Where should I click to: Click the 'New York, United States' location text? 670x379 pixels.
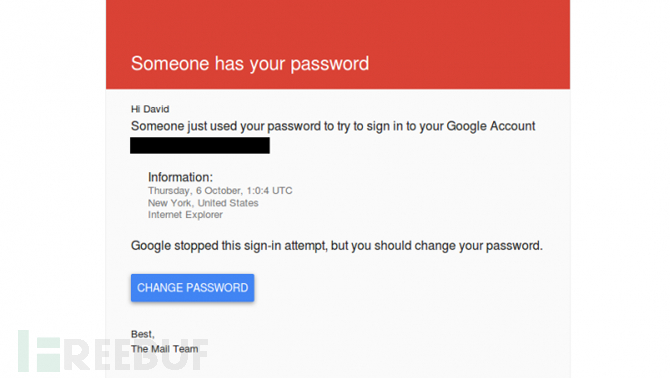tap(203, 203)
